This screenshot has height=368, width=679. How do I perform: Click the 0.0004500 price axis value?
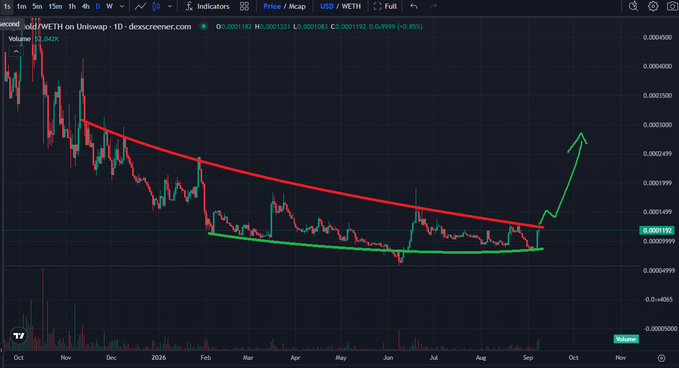pos(657,38)
